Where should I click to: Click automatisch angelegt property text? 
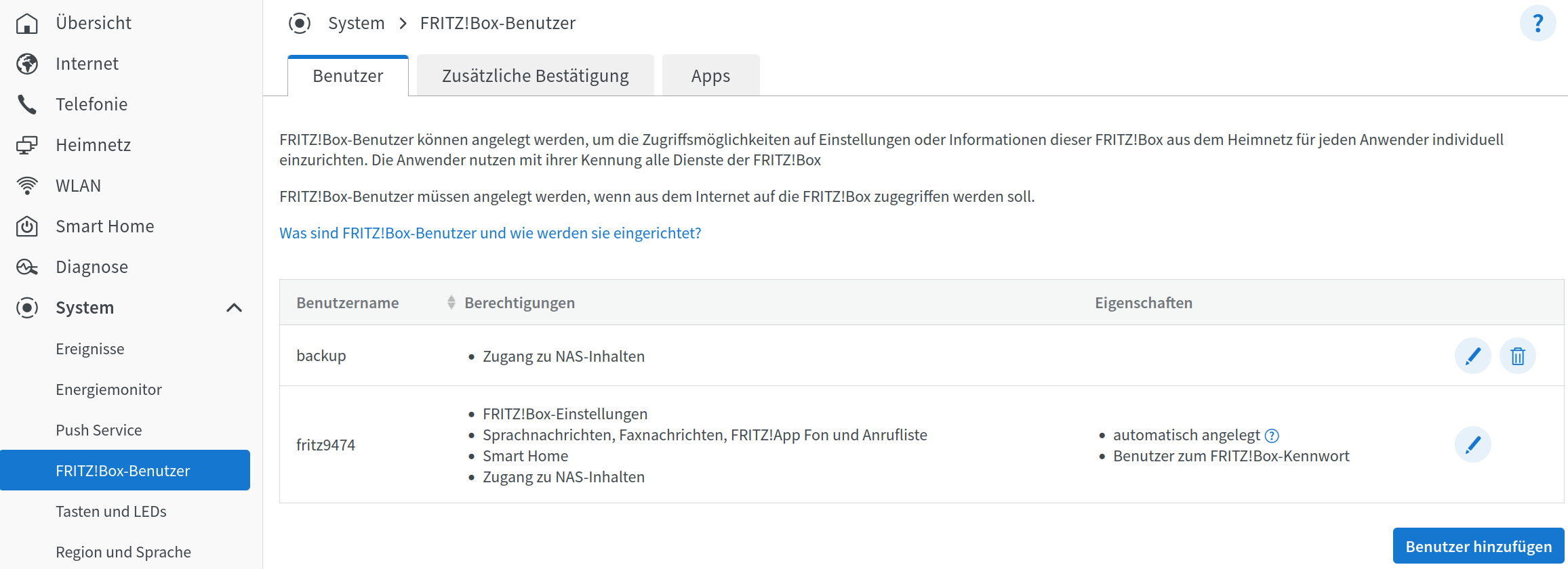coord(1186,435)
